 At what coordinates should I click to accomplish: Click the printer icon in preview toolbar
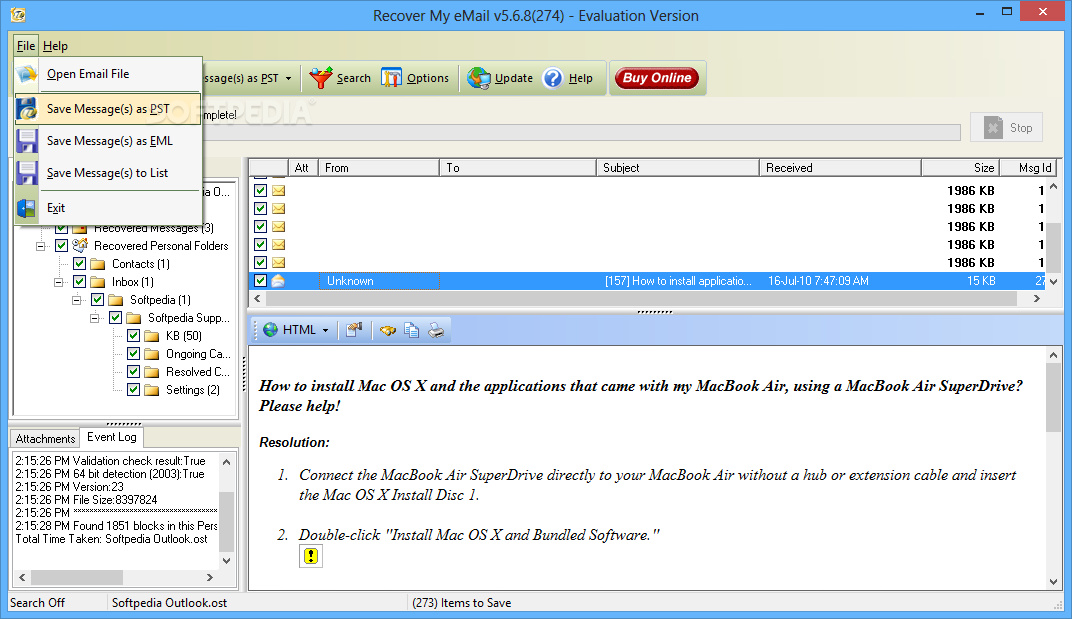(436, 330)
